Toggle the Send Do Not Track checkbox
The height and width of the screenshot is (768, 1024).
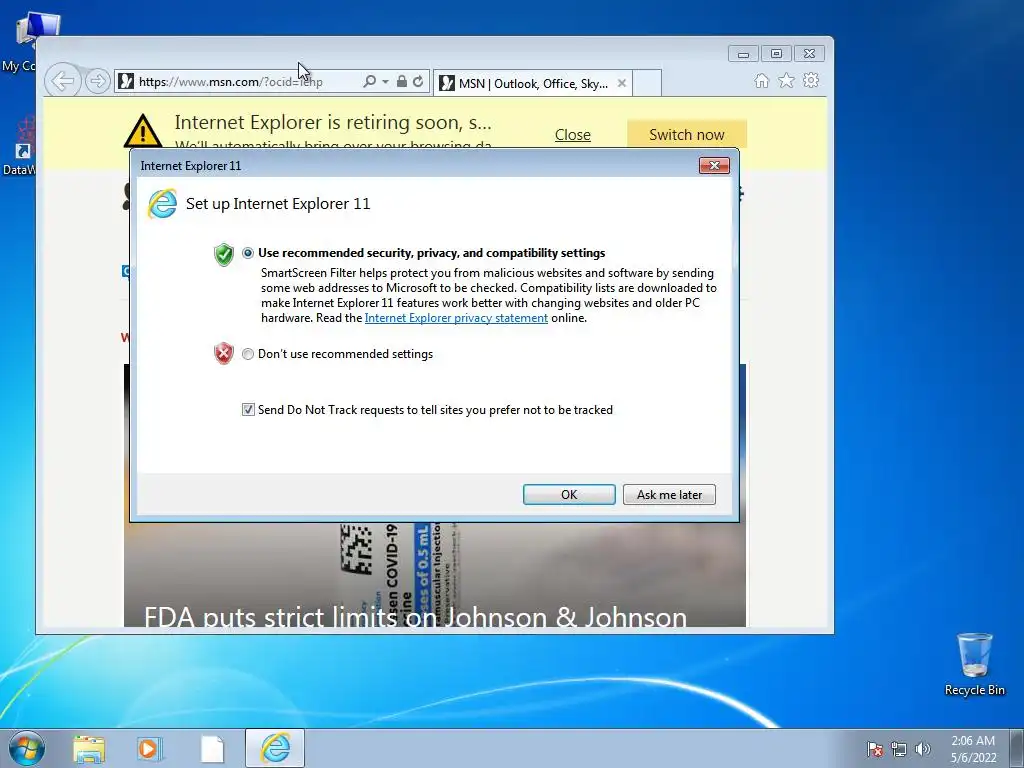coord(248,409)
